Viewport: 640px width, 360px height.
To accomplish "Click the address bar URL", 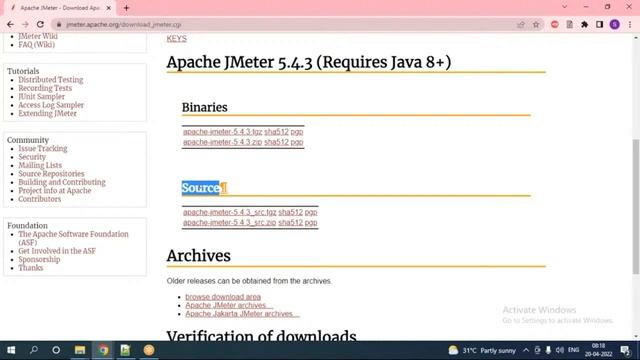I will [124, 25].
